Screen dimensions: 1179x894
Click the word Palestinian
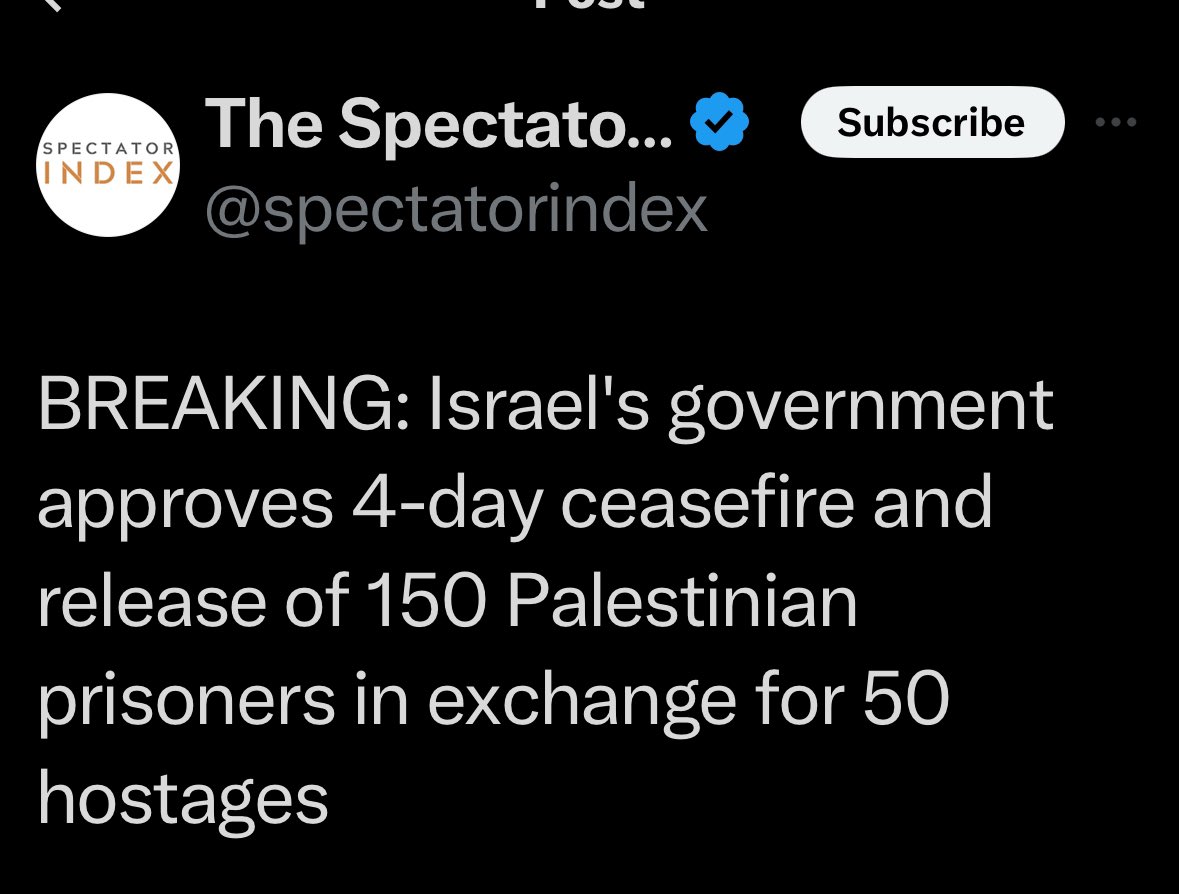point(682,601)
